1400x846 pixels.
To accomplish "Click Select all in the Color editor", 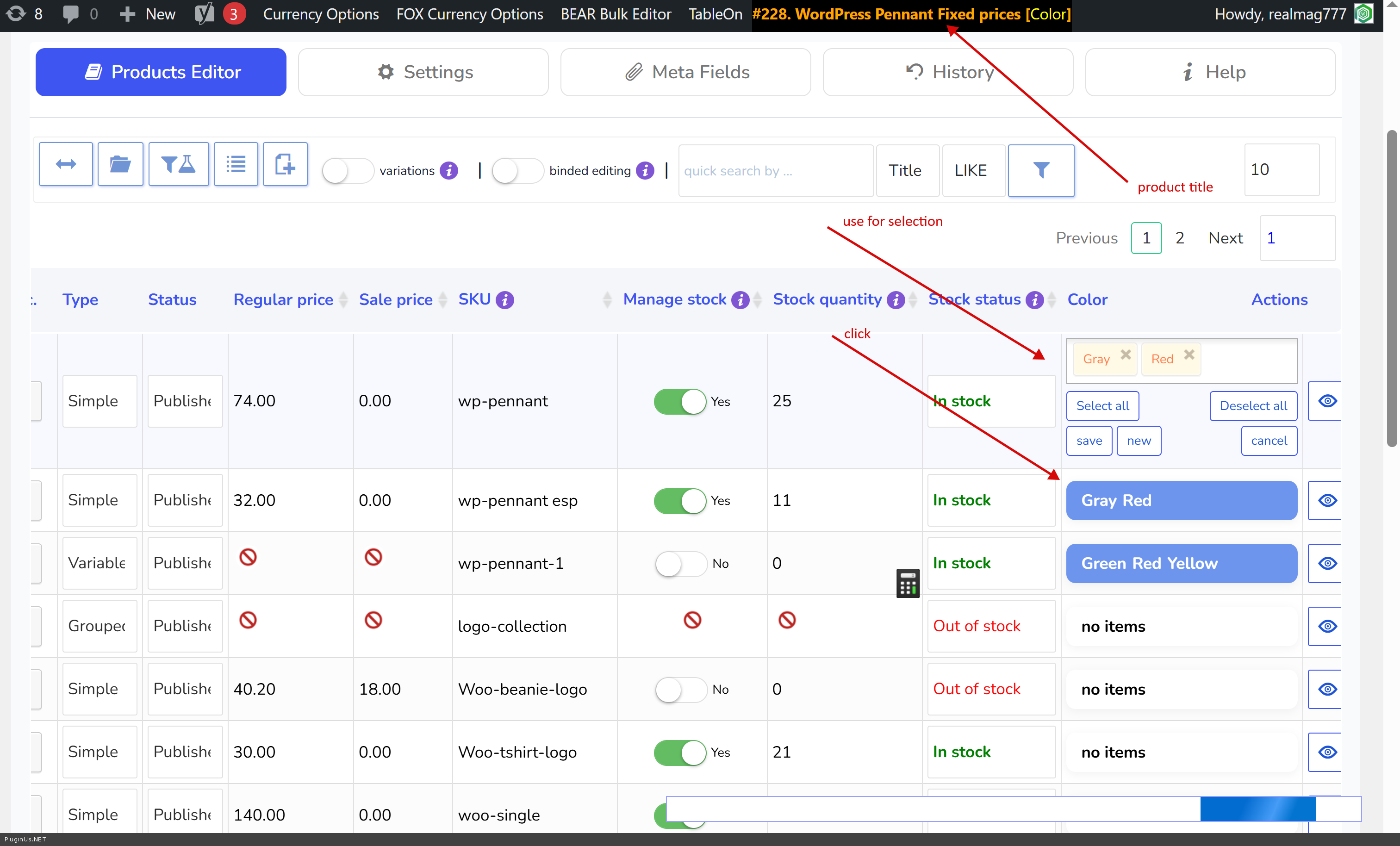I will coord(1102,406).
